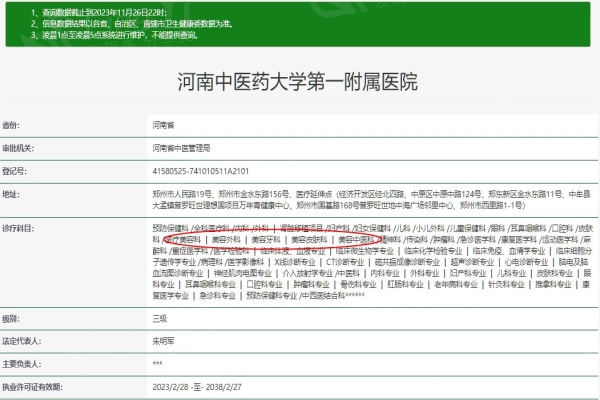Click the department 传染科
This screenshot has width=600, height=400.
click(x=417, y=240)
